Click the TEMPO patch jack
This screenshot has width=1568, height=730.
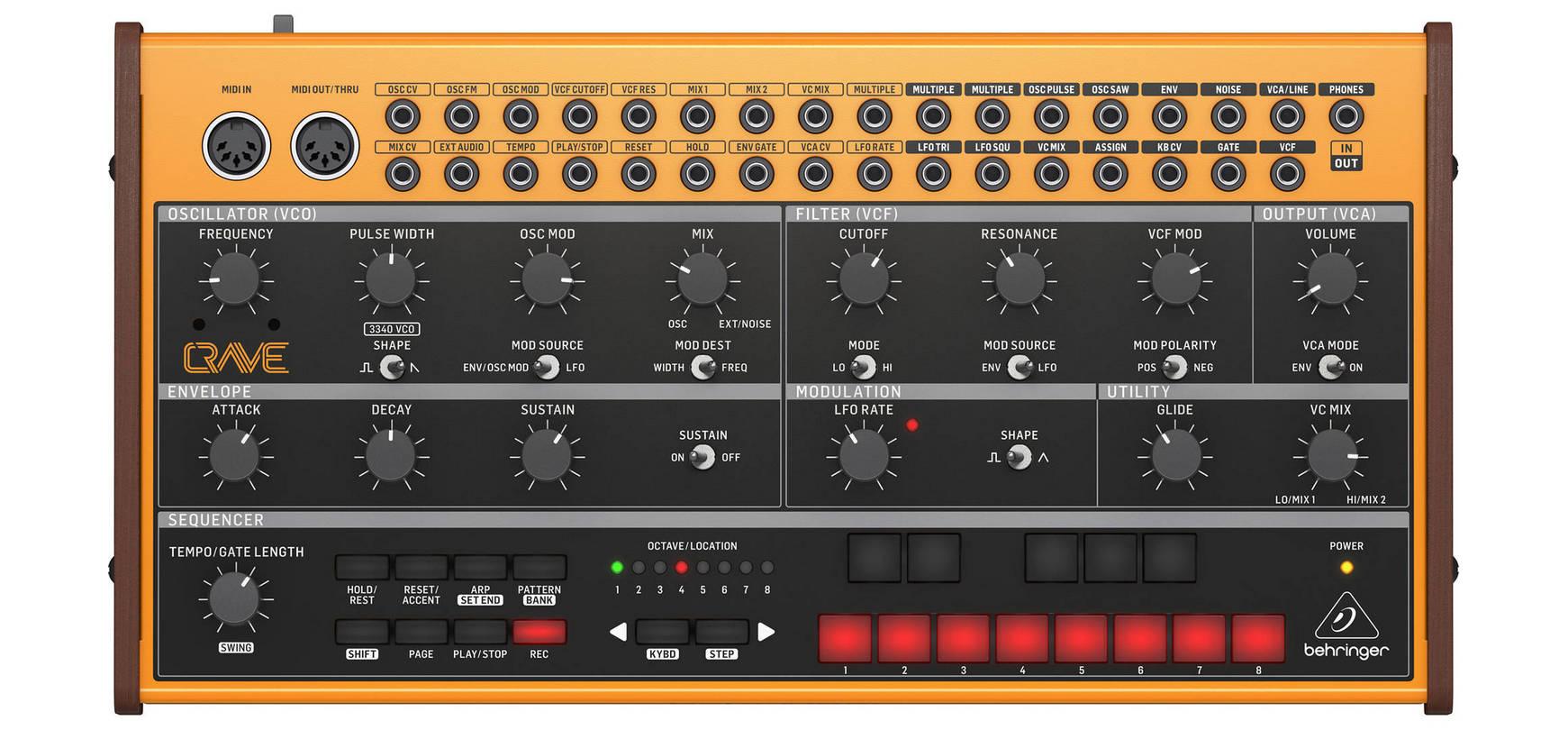(521, 174)
